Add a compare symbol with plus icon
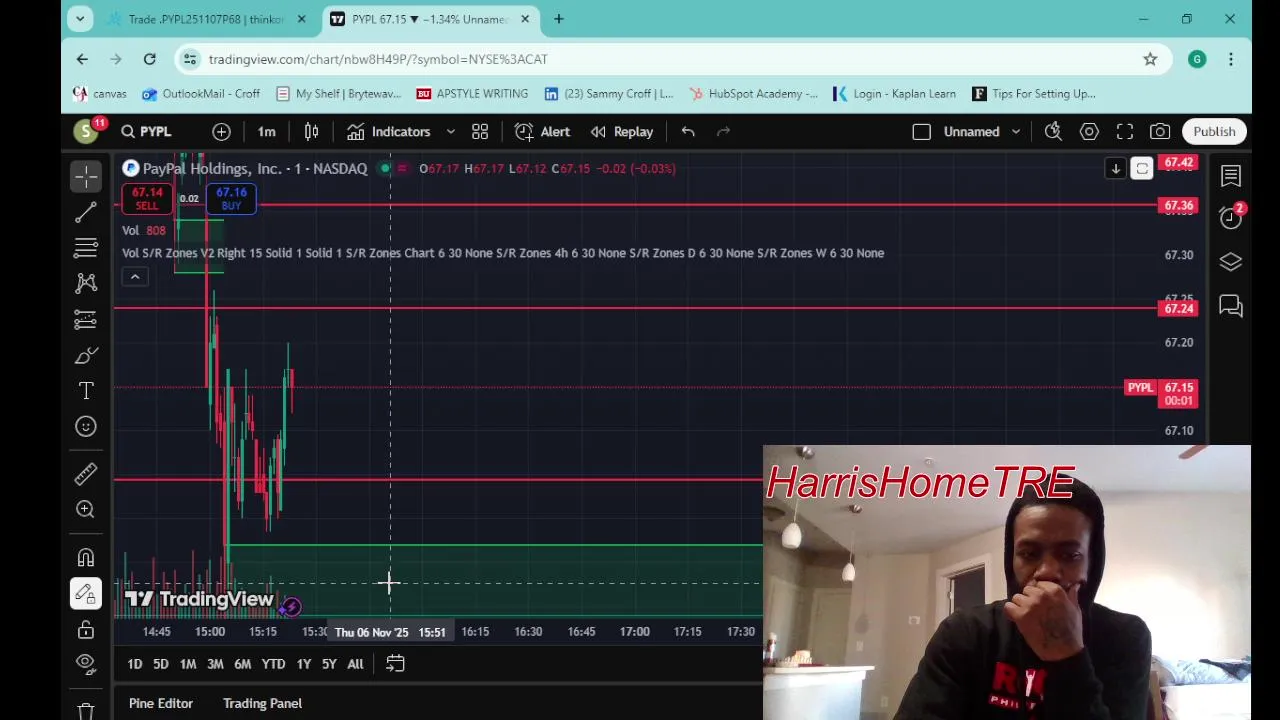Viewport: 1280px width, 720px height. 221,131
